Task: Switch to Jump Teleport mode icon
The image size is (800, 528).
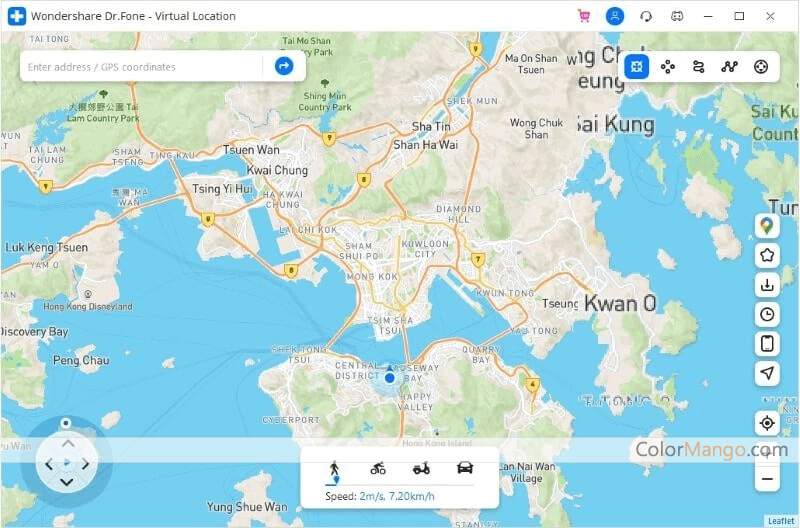Action: tap(668, 66)
